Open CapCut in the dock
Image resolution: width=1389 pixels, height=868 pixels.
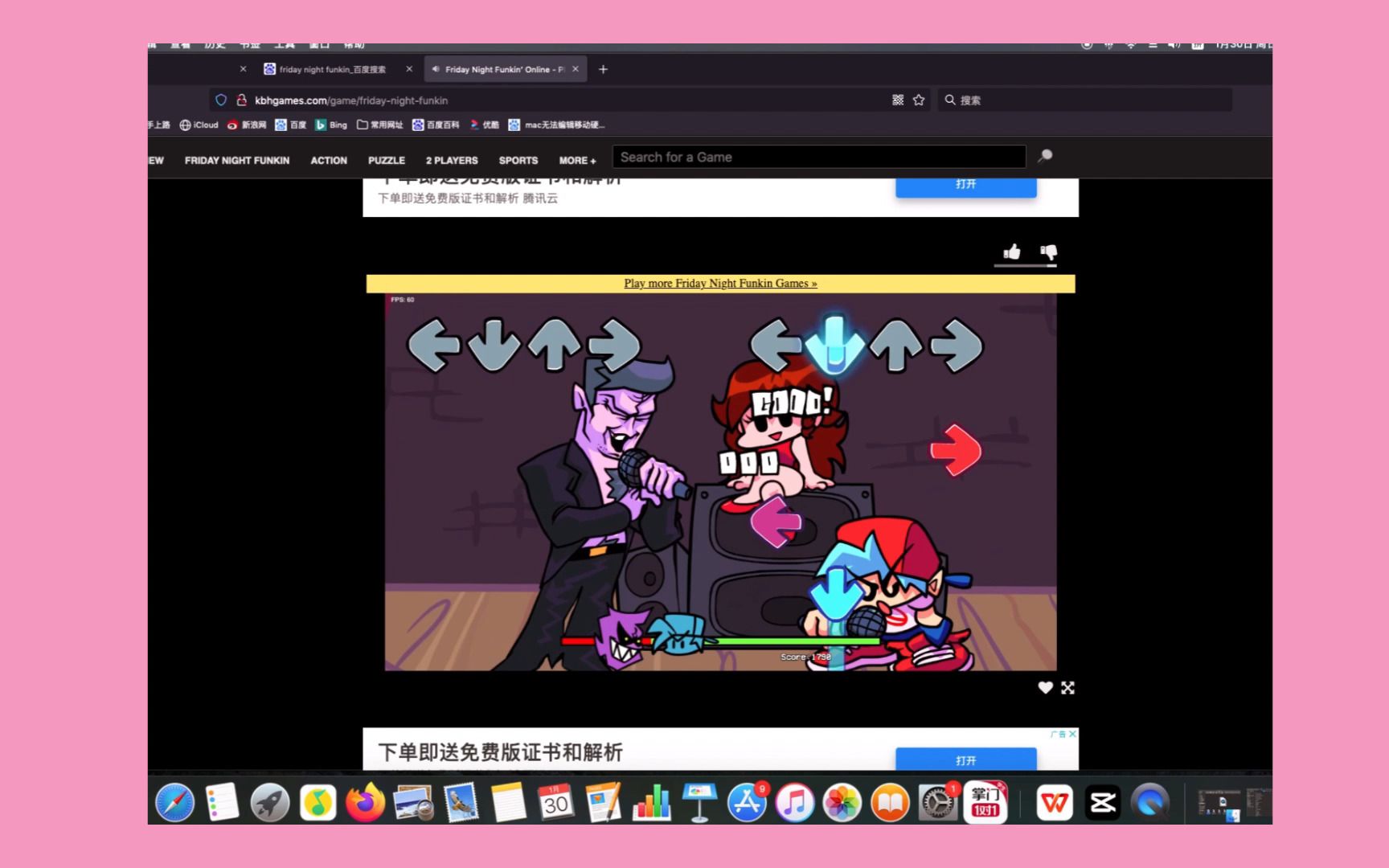(1103, 802)
